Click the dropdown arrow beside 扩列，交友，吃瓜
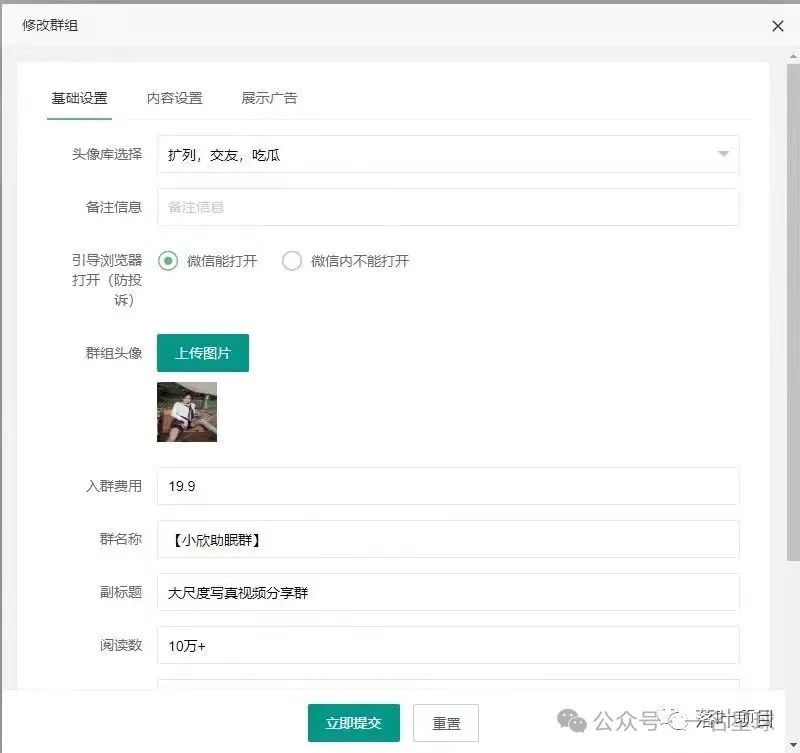 pos(723,154)
